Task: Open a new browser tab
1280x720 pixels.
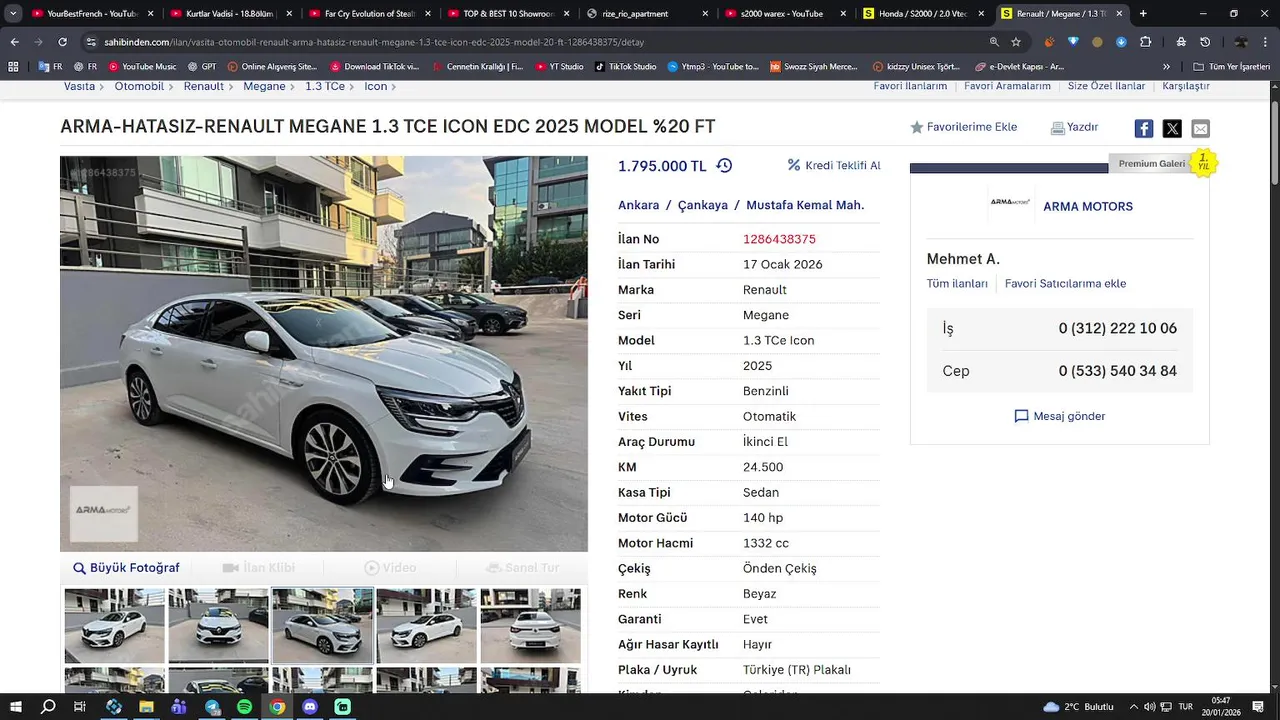Action: click(1143, 14)
